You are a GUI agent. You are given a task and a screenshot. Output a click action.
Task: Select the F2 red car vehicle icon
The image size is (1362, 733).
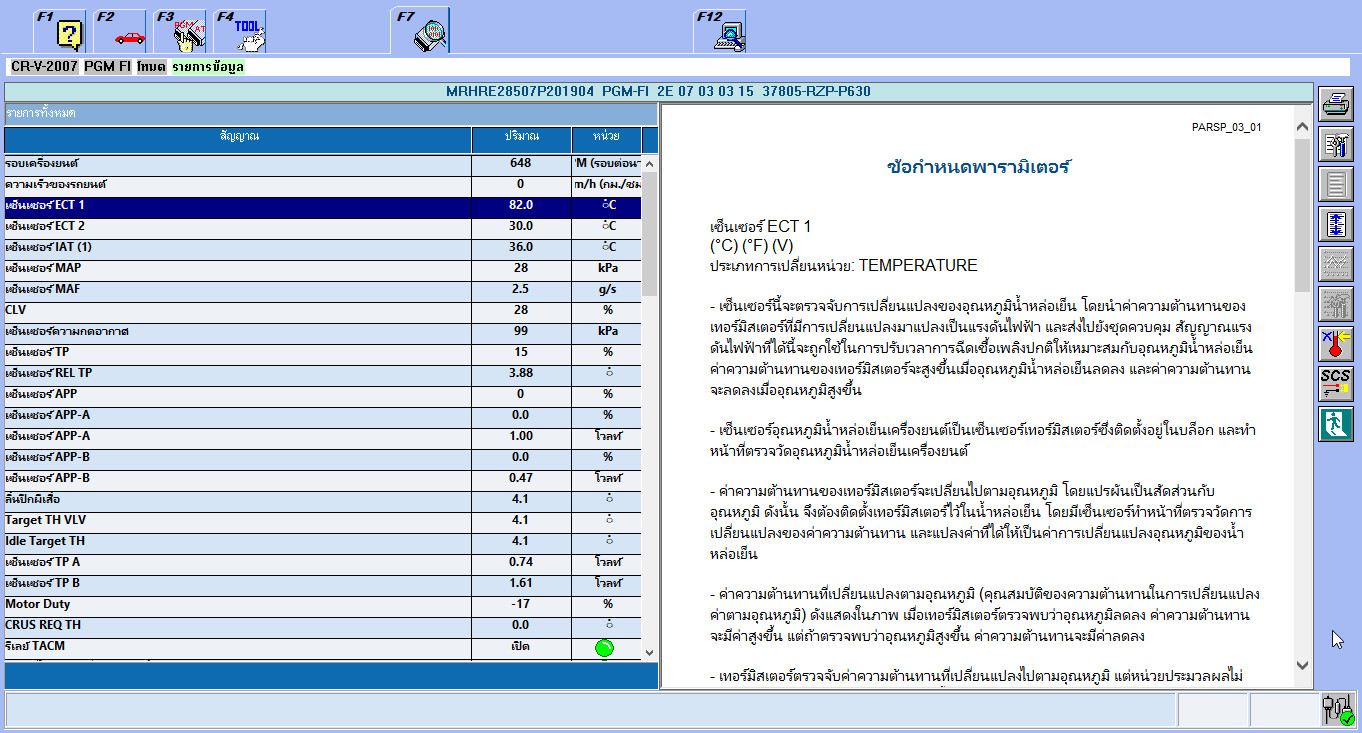click(x=120, y=31)
